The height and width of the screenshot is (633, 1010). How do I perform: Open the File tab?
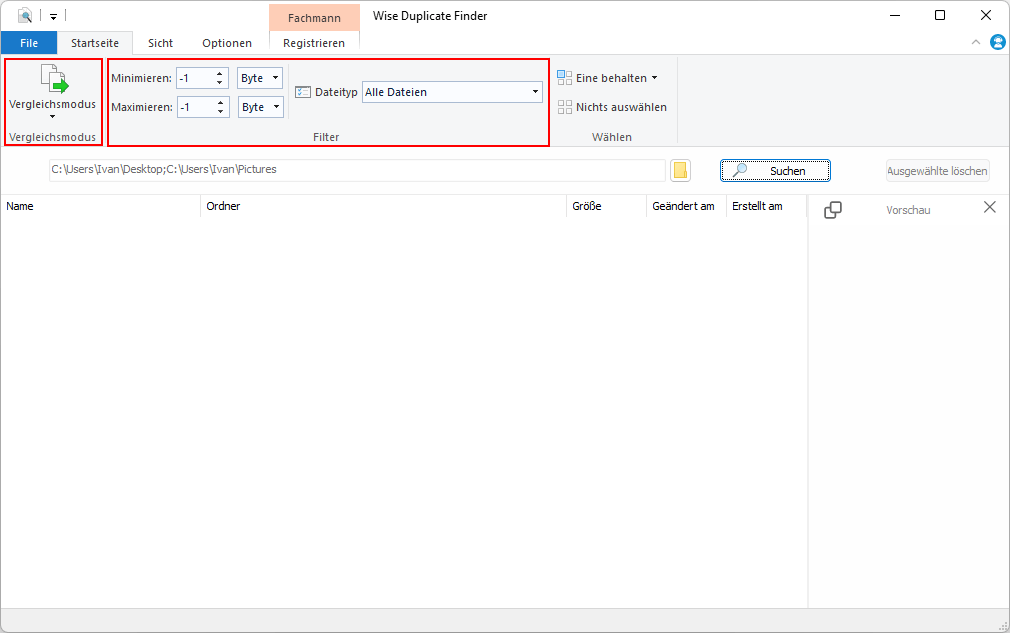coord(29,43)
